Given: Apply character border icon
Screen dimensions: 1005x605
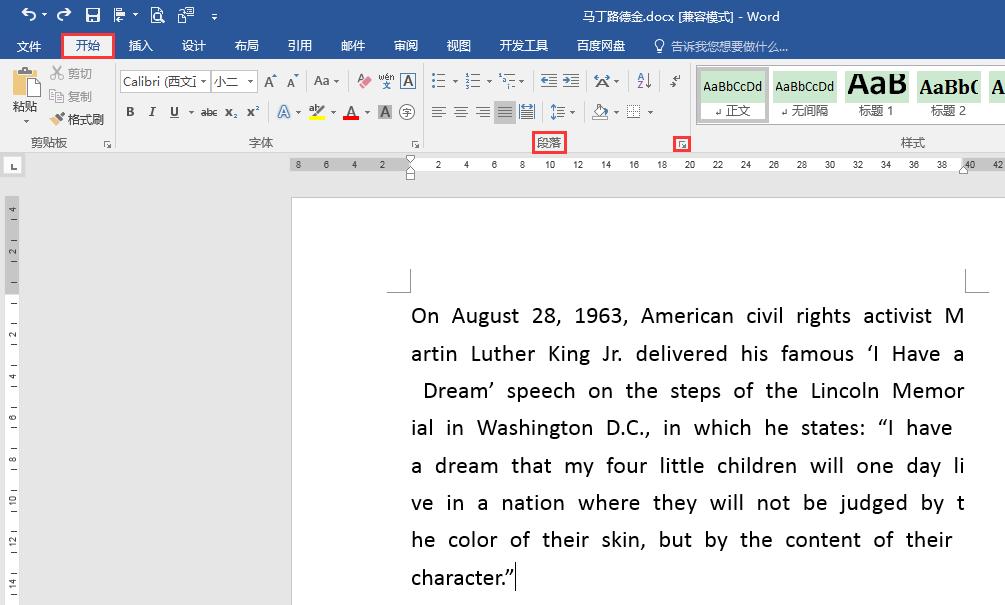Looking at the screenshot, I should pos(408,81).
